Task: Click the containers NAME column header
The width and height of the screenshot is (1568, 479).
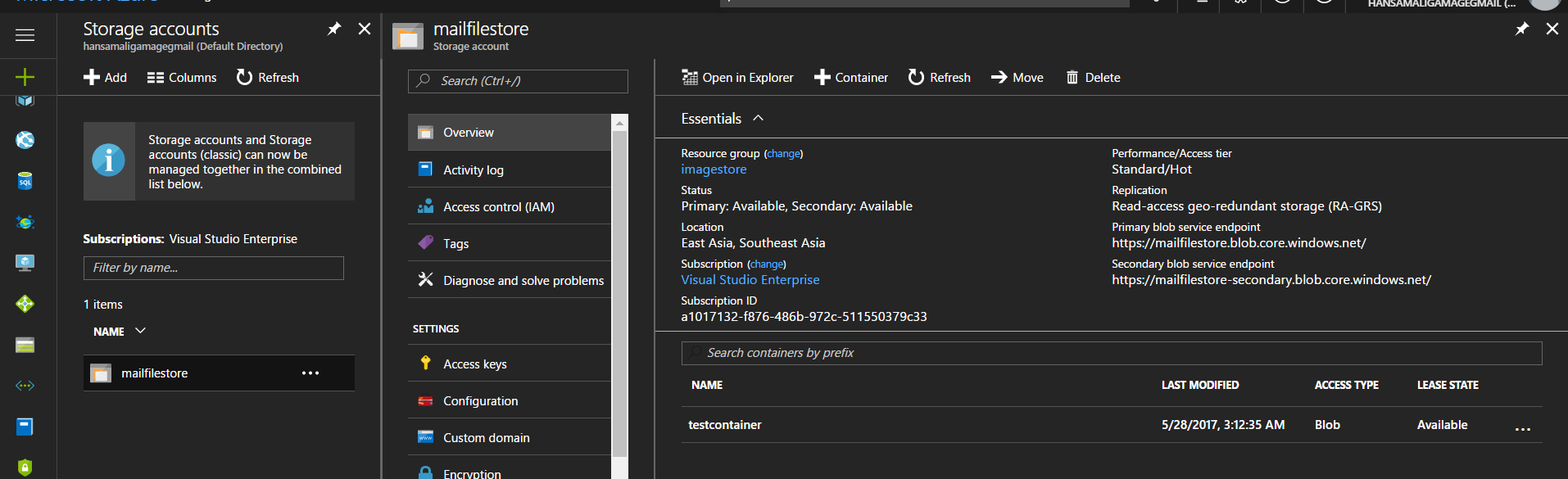Action: [707, 385]
